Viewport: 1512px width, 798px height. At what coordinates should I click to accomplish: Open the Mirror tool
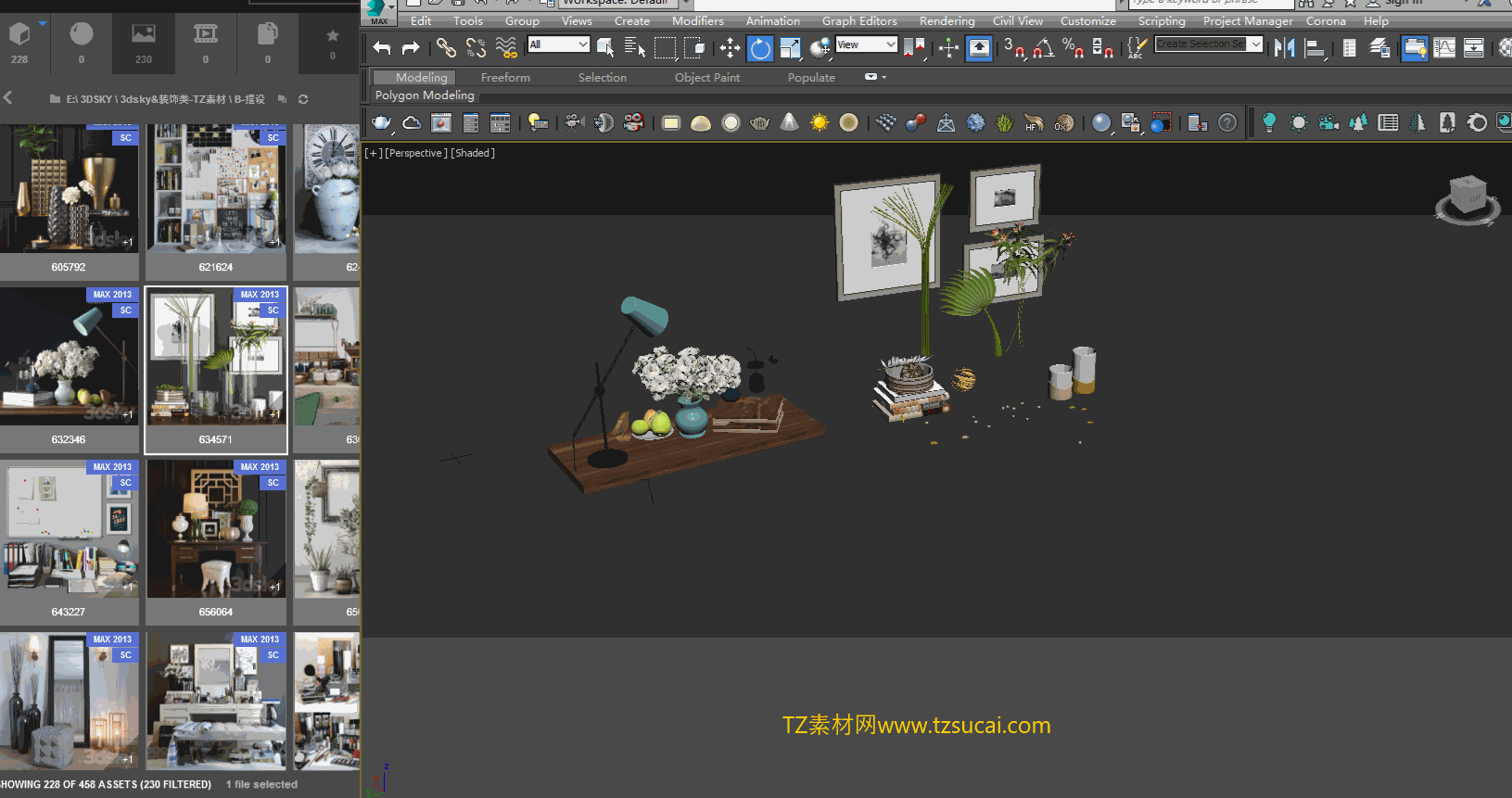tap(1284, 48)
